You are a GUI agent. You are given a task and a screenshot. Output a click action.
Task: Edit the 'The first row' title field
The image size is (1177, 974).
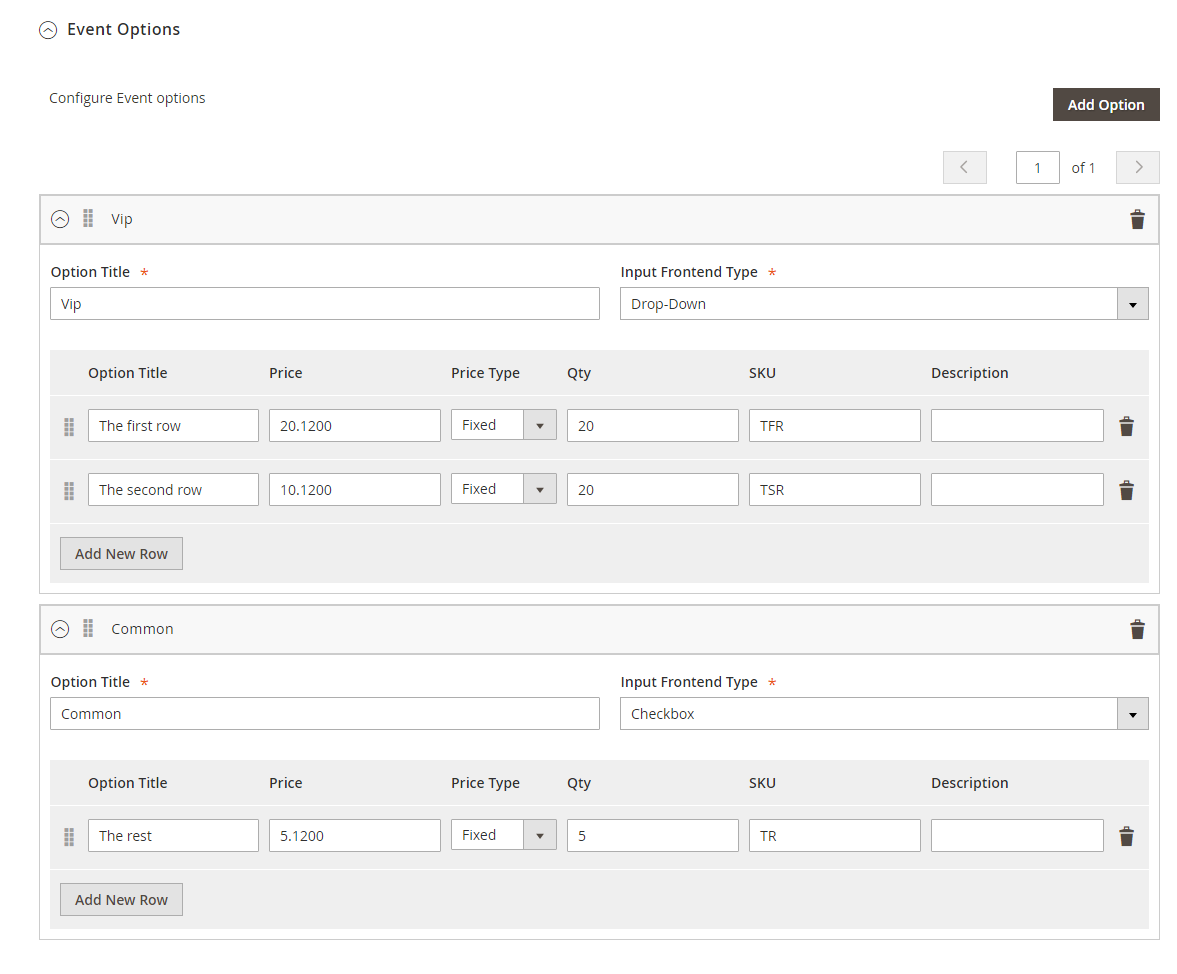pyautogui.click(x=173, y=425)
